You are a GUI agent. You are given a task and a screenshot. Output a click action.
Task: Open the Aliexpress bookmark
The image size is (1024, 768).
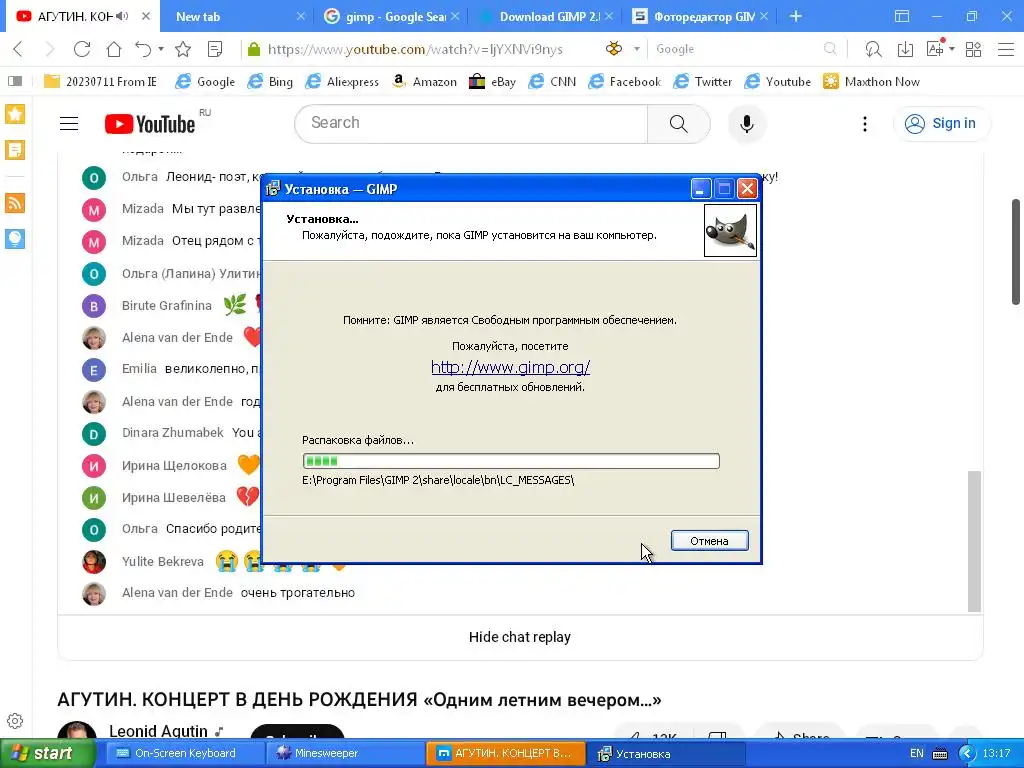click(342, 82)
